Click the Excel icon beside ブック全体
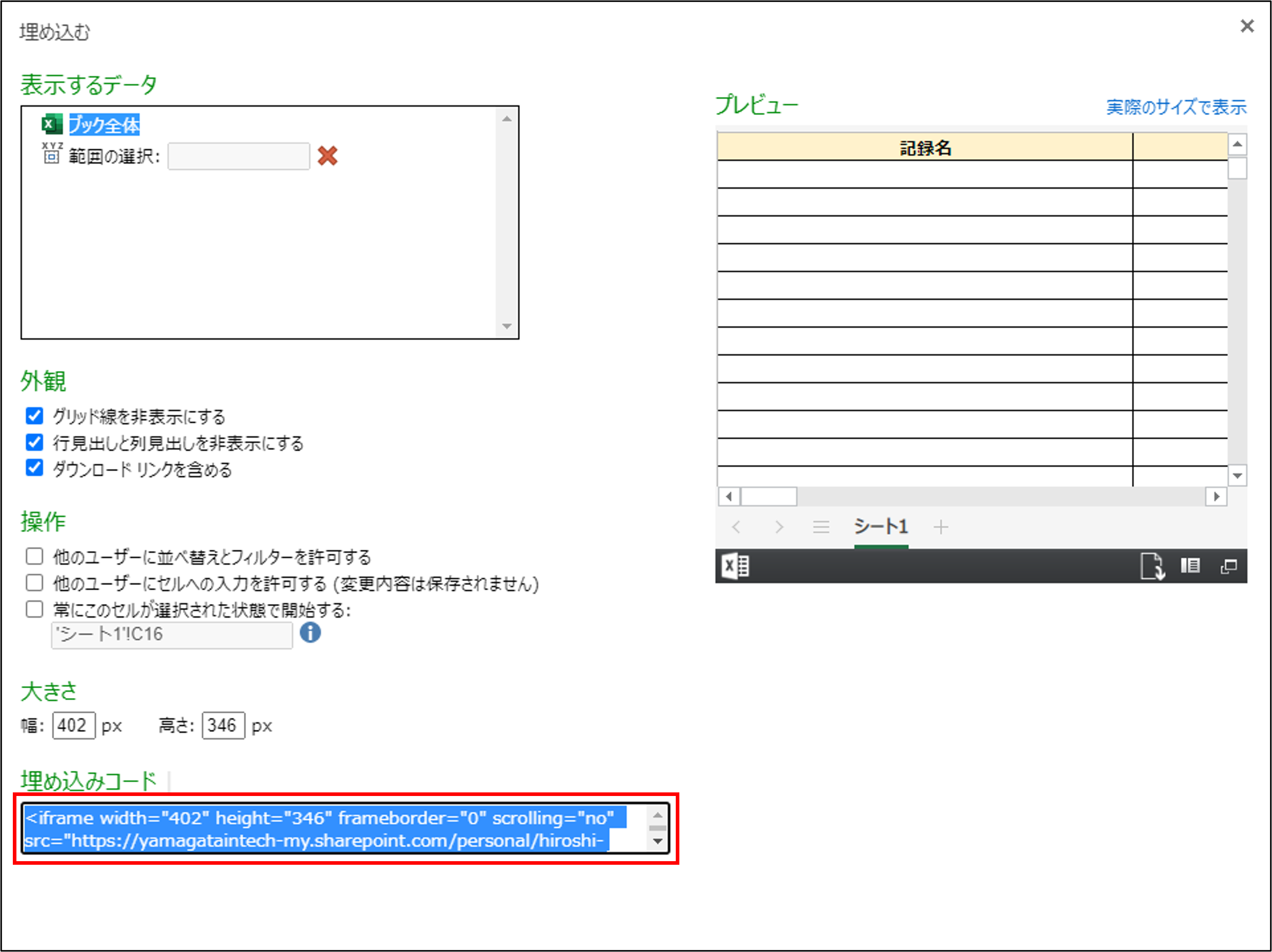Image resolution: width=1272 pixels, height=952 pixels. (x=52, y=124)
